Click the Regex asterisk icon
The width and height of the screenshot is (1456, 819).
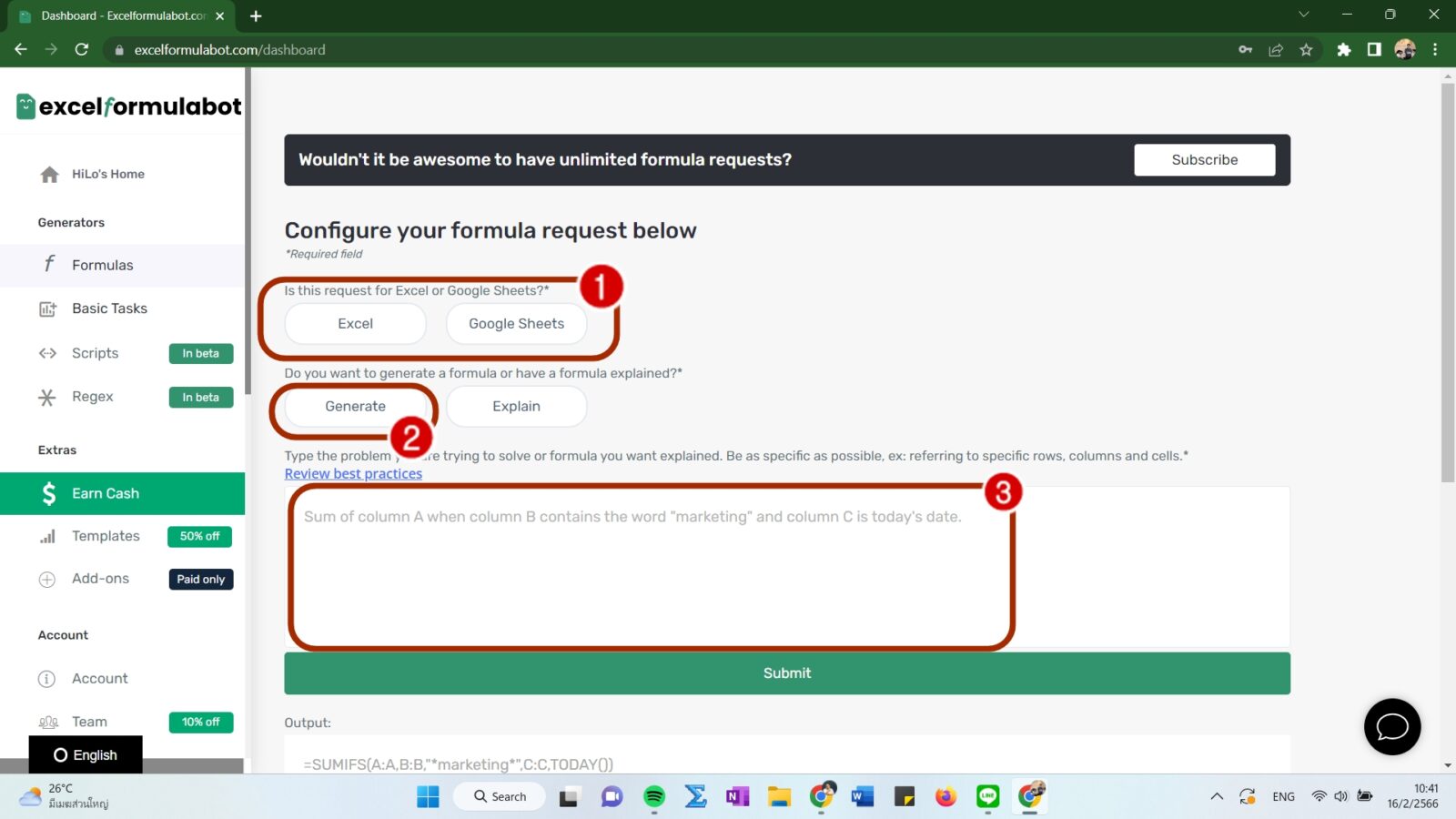click(x=47, y=398)
